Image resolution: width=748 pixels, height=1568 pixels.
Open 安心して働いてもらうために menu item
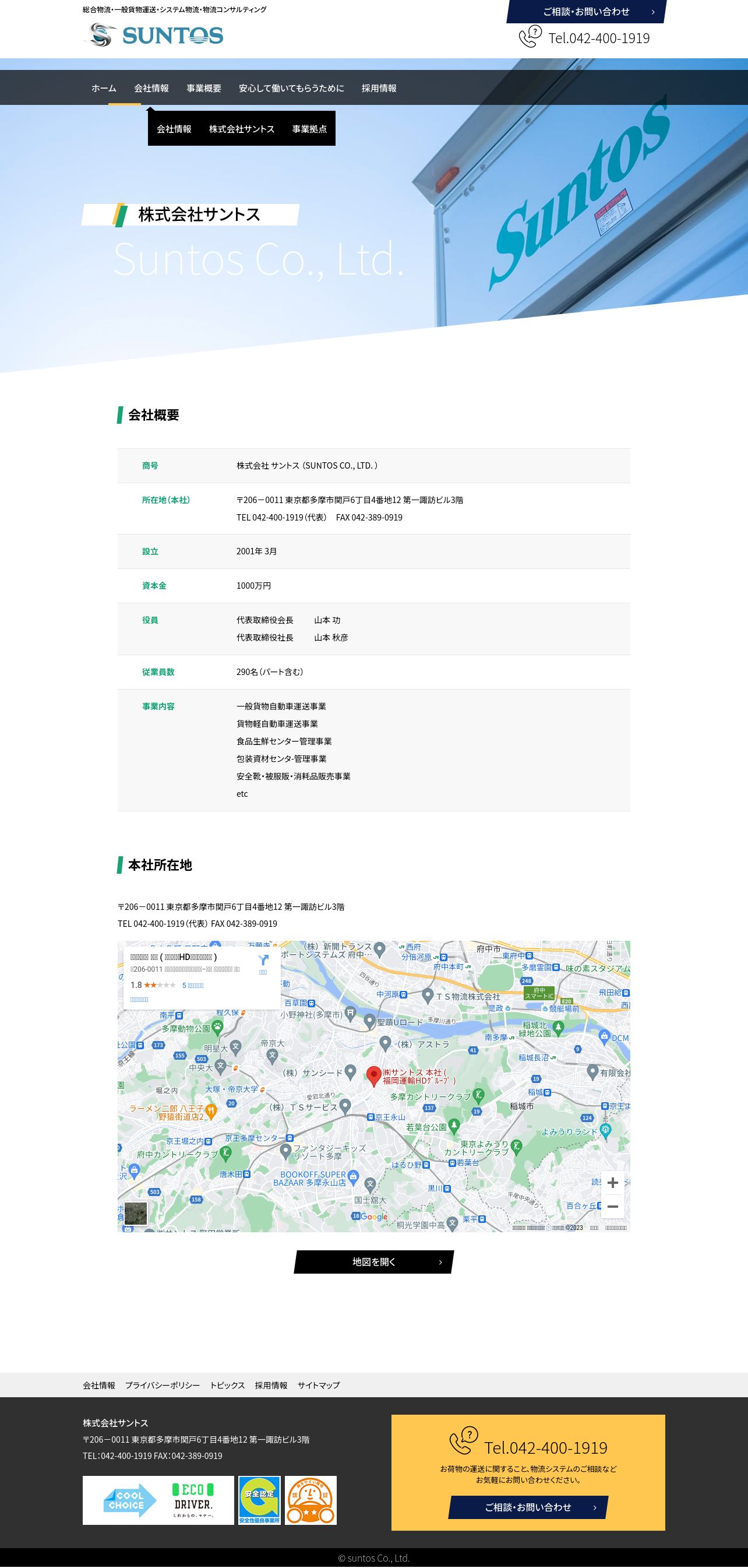291,88
